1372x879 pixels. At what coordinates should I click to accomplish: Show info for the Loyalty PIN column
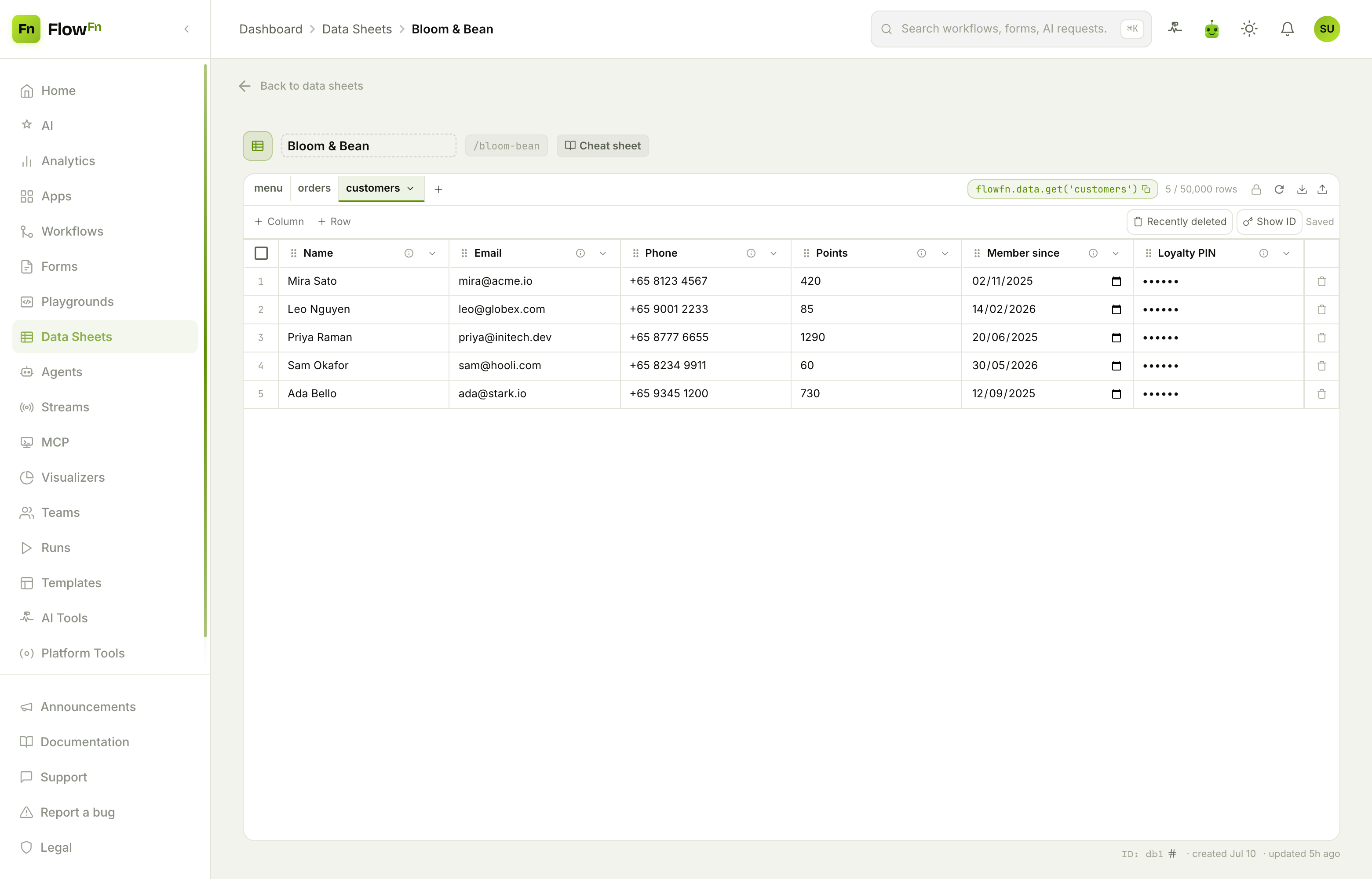(1263, 254)
